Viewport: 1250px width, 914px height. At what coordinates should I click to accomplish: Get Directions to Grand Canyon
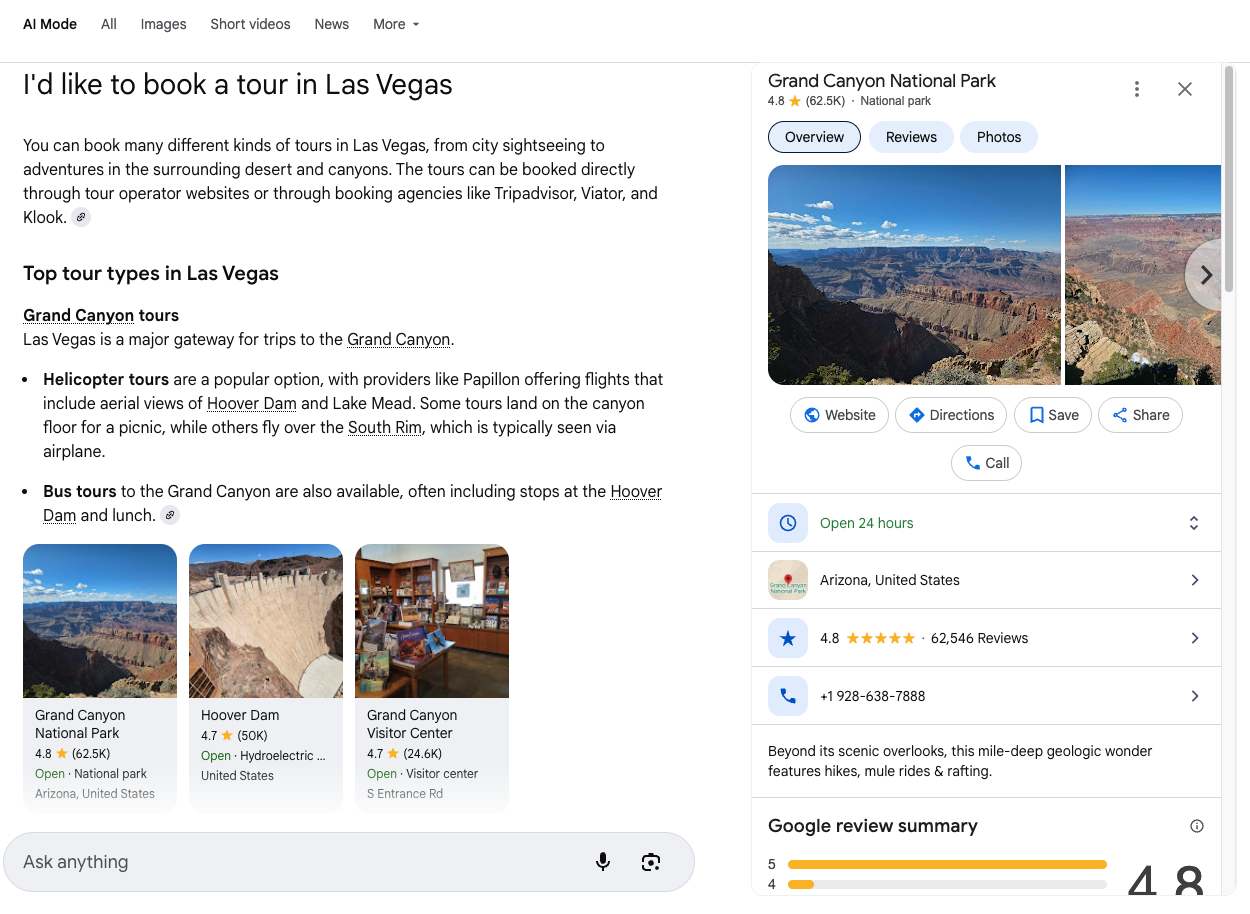[x=950, y=414]
